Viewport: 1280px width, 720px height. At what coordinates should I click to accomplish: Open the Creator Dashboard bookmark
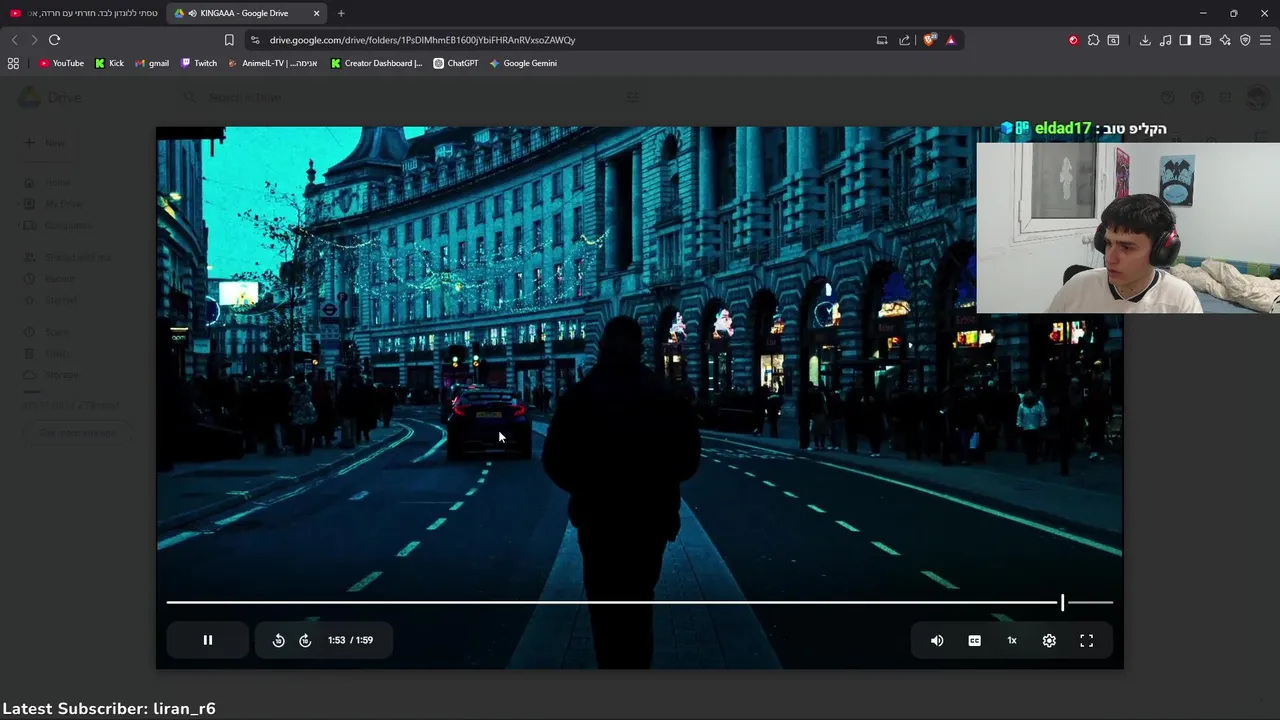click(376, 63)
